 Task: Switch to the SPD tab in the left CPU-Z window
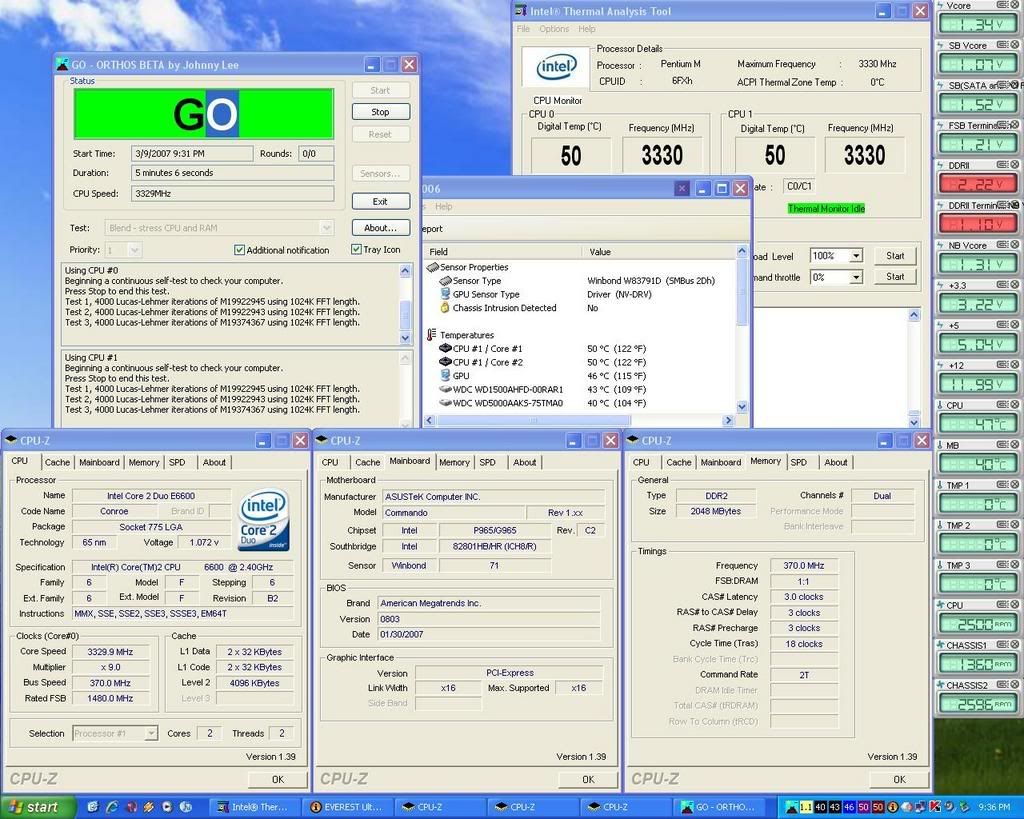coord(177,462)
